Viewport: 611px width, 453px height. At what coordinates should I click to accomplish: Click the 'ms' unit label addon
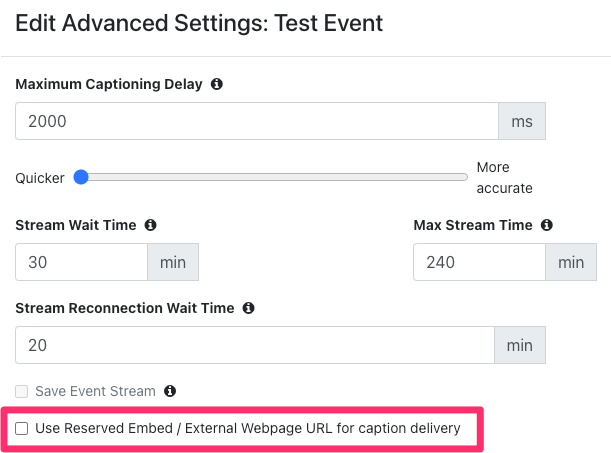[x=522, y=121]
